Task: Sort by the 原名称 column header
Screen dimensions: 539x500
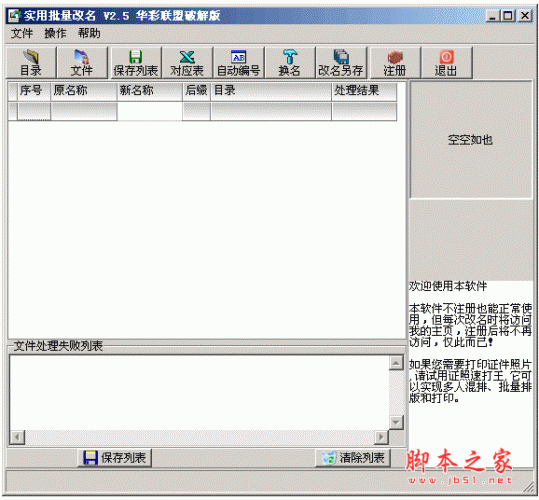Action: point(84,91)
